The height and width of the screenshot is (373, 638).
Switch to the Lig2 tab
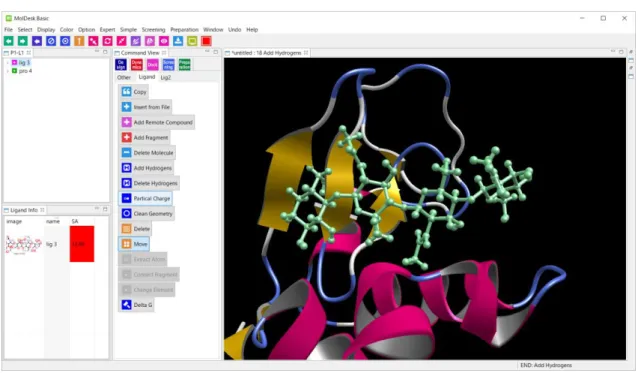pyautogui.click(x=166, y=77)
